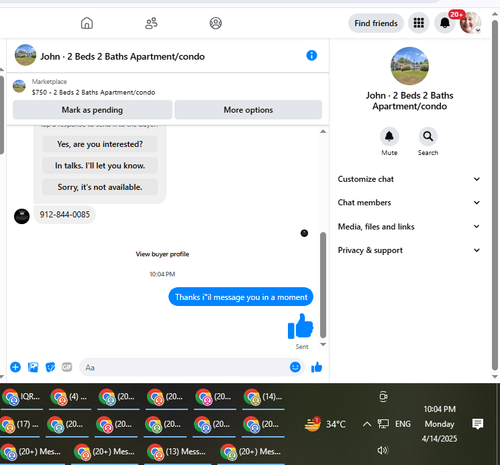Switch to the (14)... Chrome taskbar window
Viewport: 500px width, 465px height.
(263, 397)
